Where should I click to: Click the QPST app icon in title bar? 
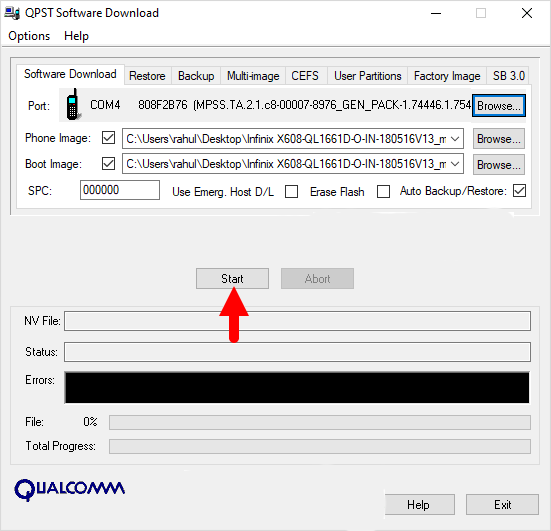pos(12,13)
